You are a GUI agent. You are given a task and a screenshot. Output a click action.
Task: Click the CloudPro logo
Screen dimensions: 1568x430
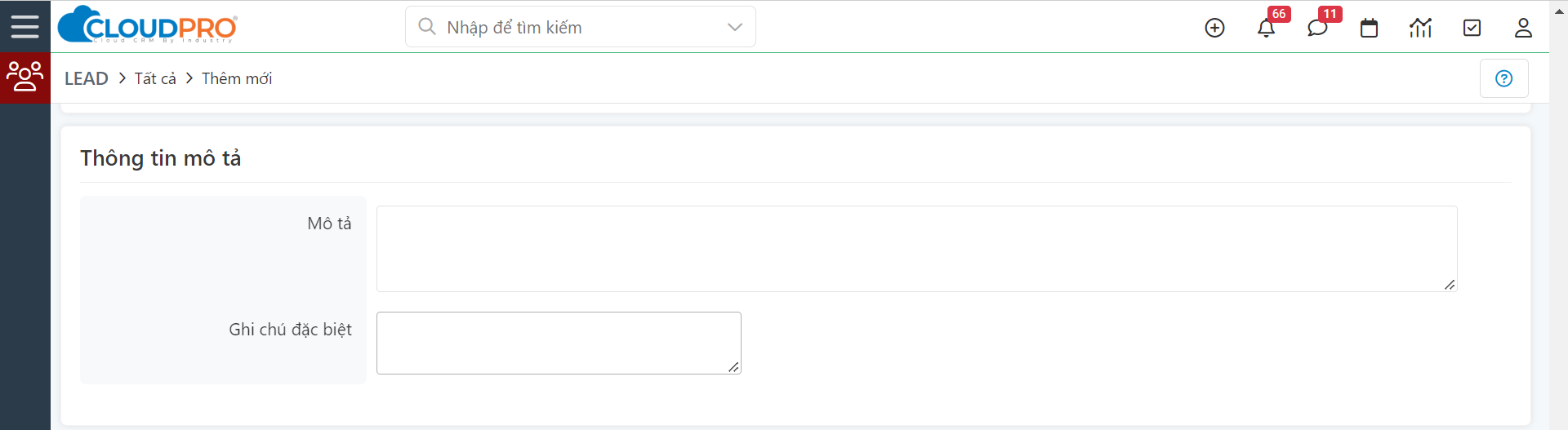(148, 24)
